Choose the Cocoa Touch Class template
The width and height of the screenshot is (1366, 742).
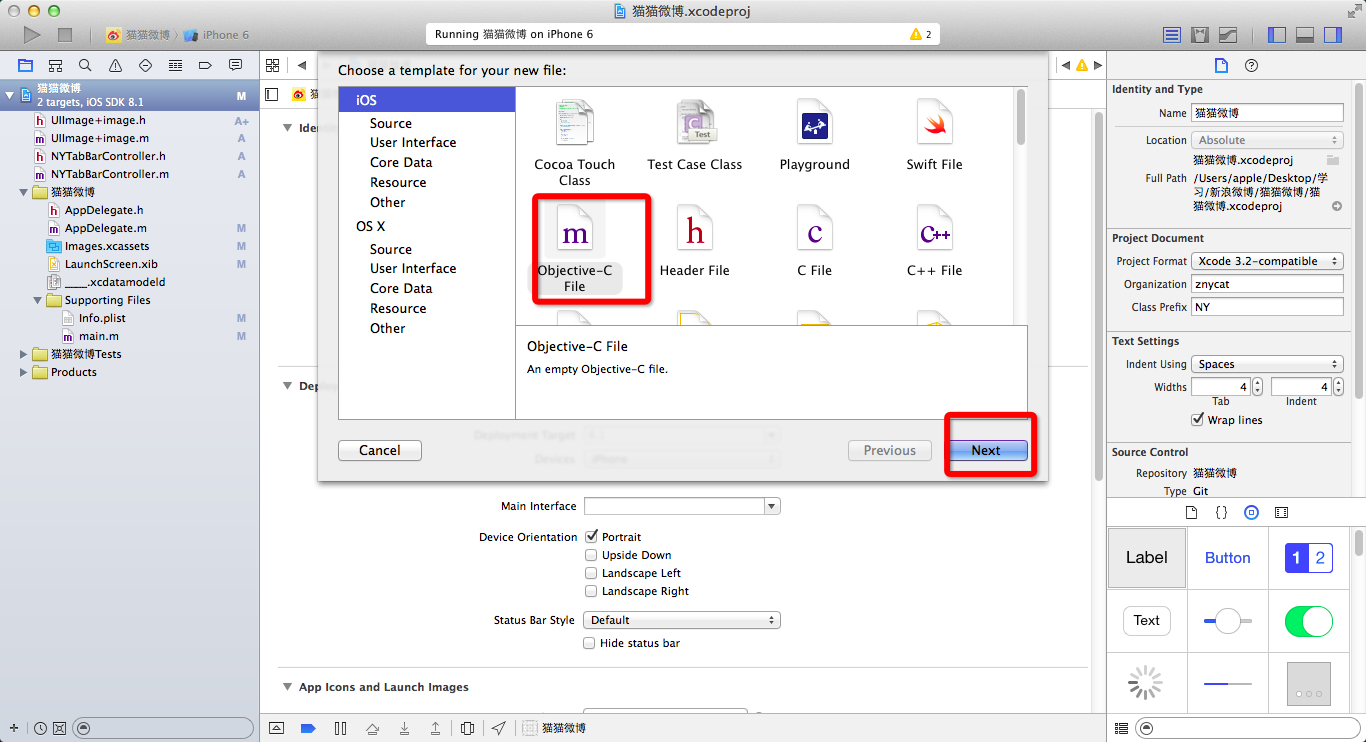point(575,142)
